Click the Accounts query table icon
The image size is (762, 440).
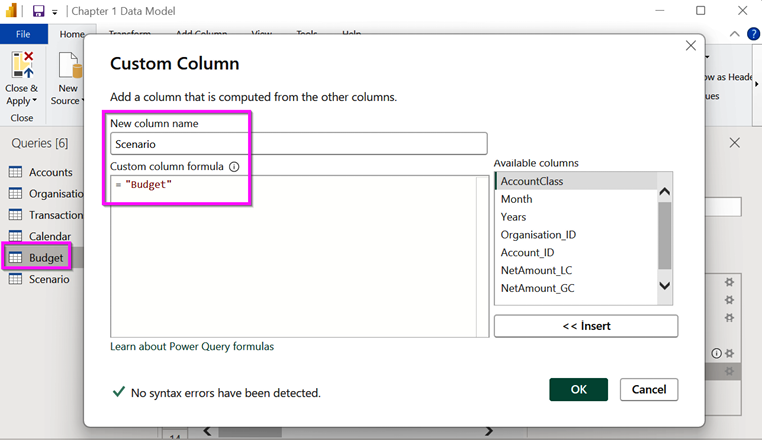click(x=16, y=172)
